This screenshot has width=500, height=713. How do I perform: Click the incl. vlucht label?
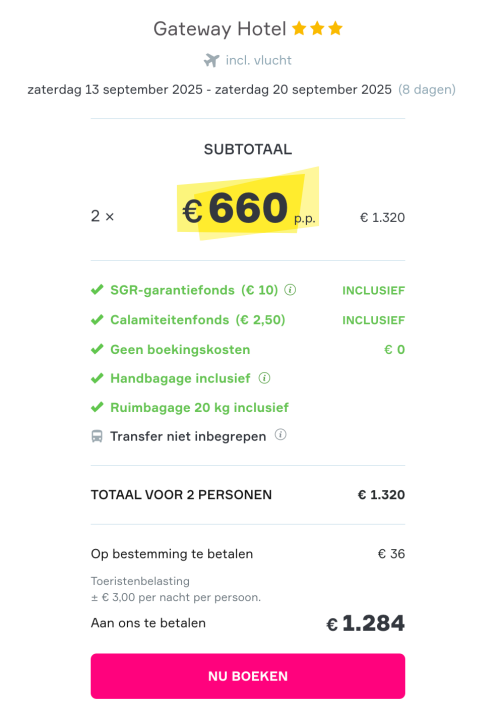[x=259, y=60]
